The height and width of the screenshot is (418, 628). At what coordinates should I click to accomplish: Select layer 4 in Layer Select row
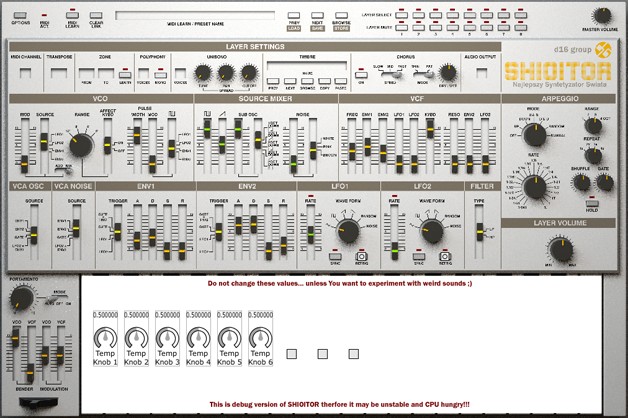coord(453,15)
